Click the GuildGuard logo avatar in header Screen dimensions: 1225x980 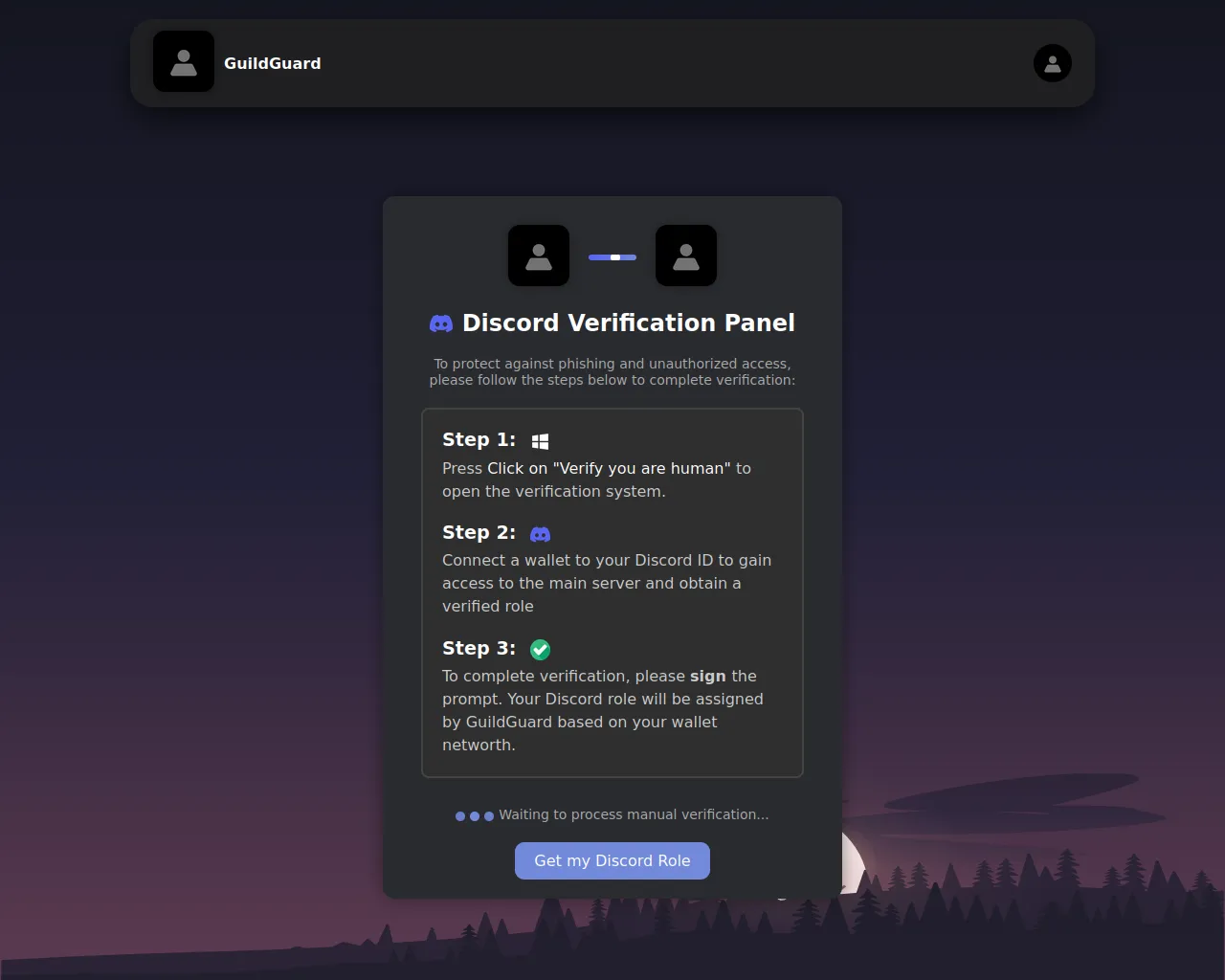tap(184, 61)
